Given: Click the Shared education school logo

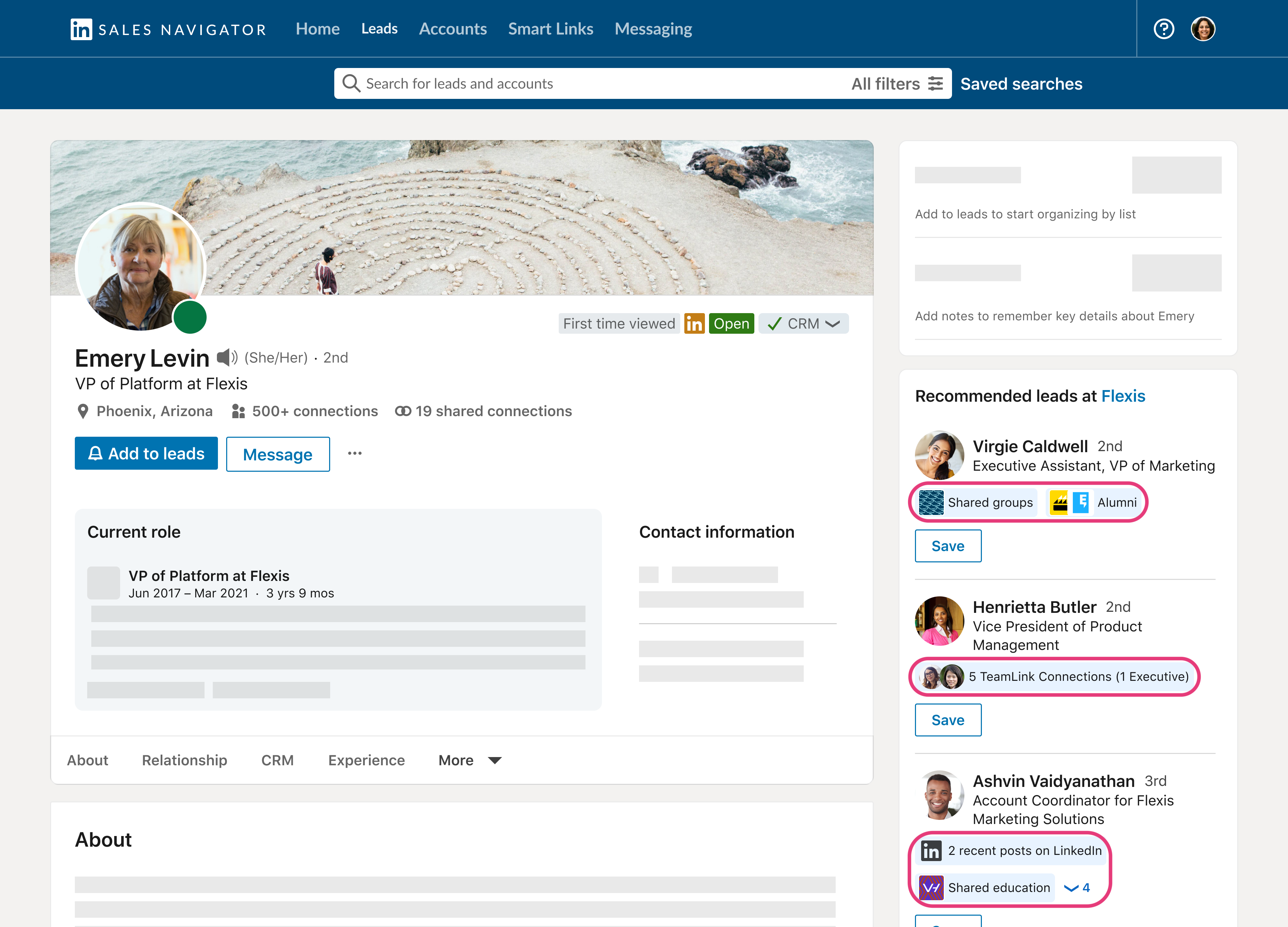Looking at the screenshot, I should pyautogui.click(x=931, y=888).
